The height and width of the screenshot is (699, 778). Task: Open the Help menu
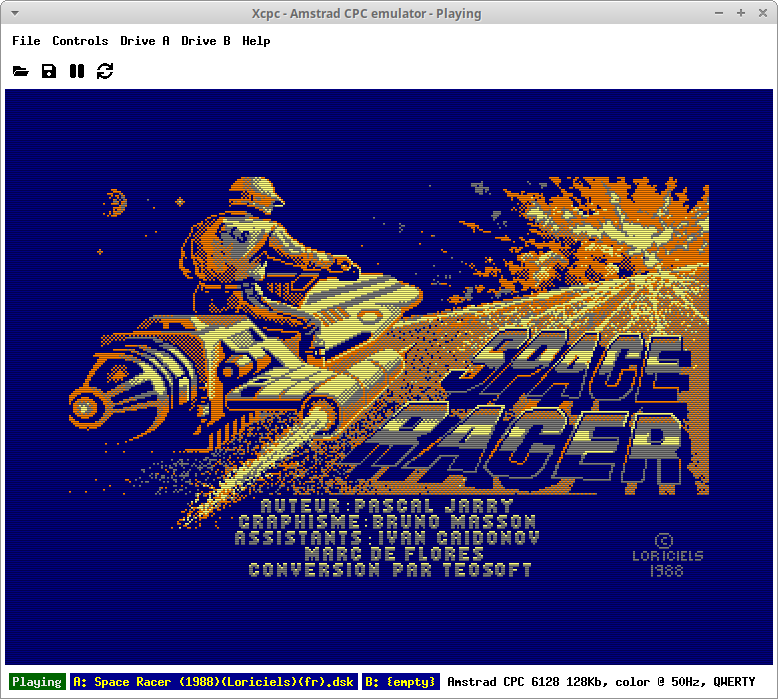(x=256, y=41)
